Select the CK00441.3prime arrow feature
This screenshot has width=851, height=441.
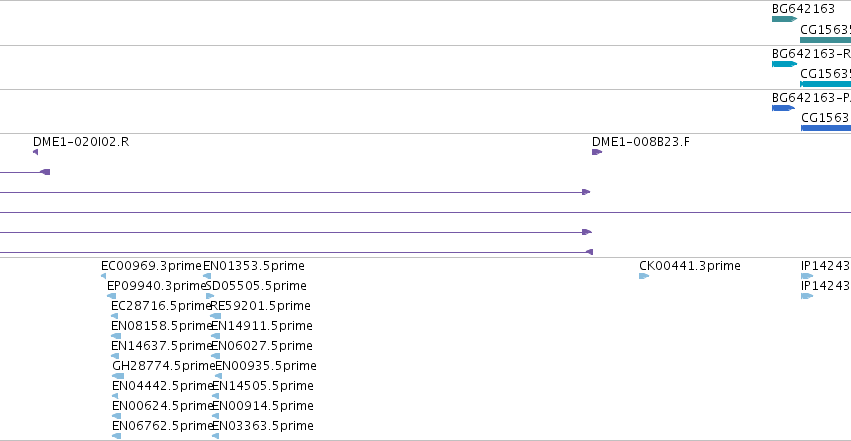644,276
